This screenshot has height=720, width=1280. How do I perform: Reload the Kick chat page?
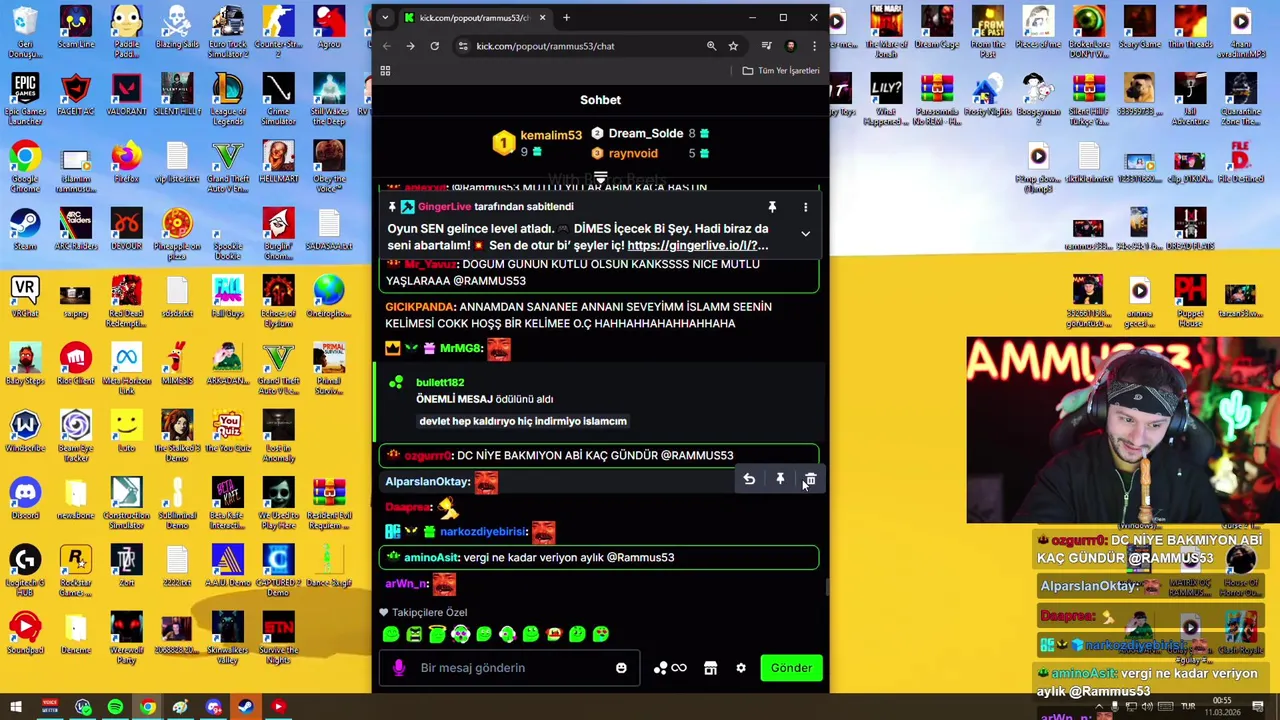434,46
